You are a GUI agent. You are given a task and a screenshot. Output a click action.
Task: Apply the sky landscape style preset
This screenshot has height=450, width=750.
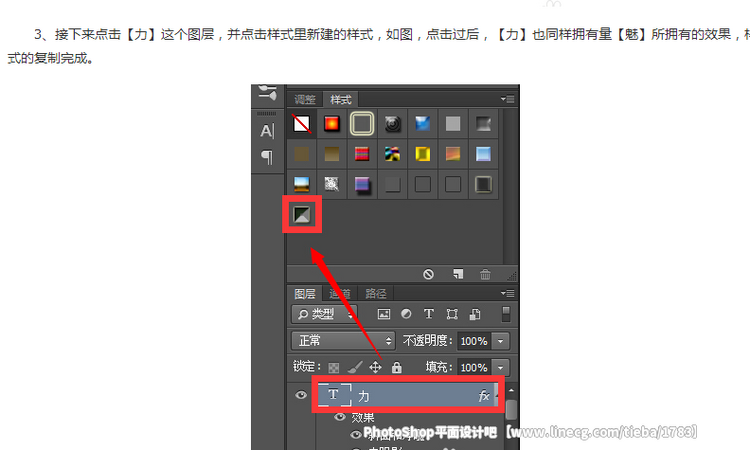[x=301, y=184]
